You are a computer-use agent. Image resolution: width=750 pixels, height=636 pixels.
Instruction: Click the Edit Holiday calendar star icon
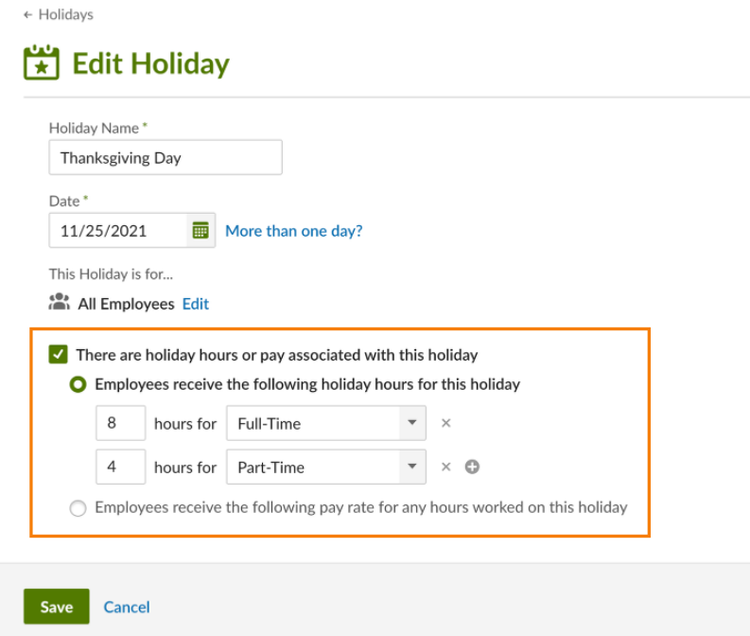41,64
